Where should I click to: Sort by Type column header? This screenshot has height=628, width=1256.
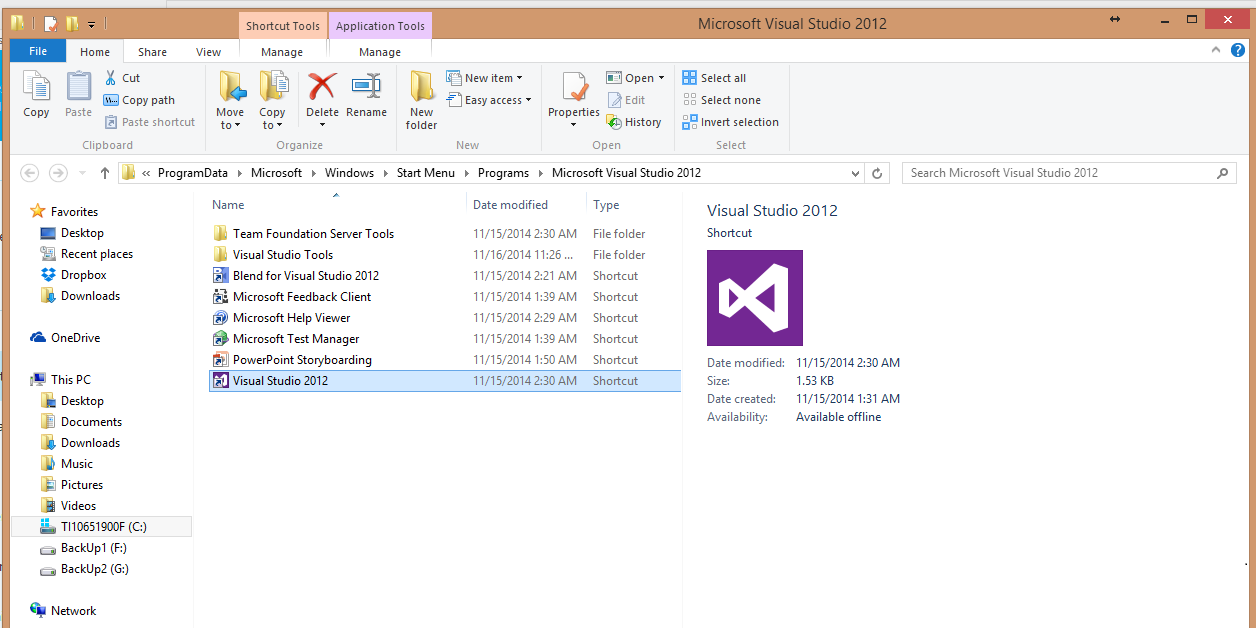606,205
